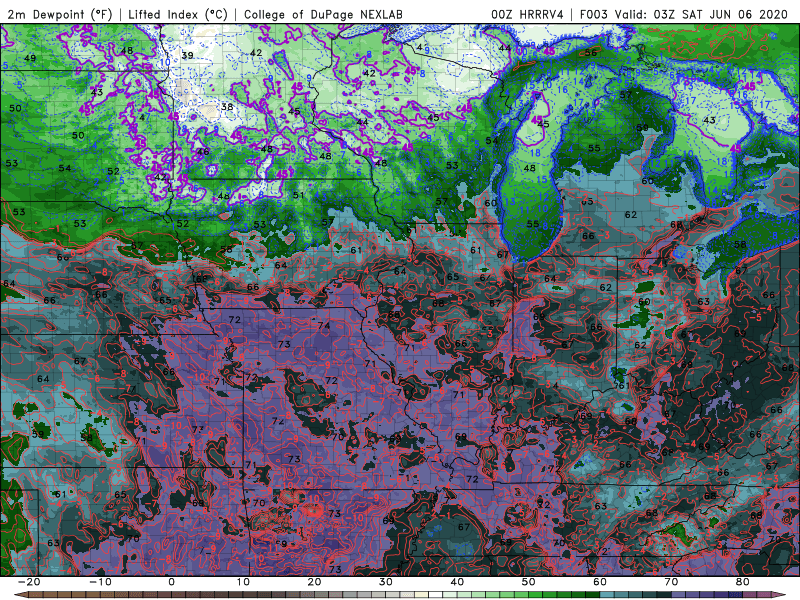This screenshot has height=600, width=800.
Task: Click the "51" dewpoint value on the map
Action: [298, 195]
